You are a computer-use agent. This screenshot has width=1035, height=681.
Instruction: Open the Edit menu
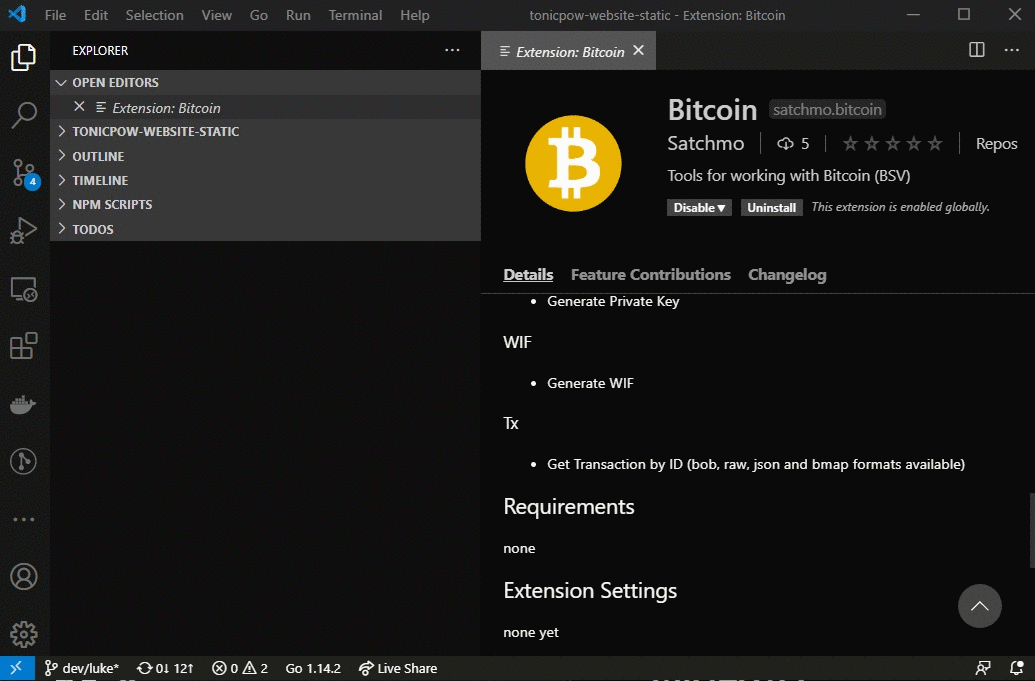[96, 15]
